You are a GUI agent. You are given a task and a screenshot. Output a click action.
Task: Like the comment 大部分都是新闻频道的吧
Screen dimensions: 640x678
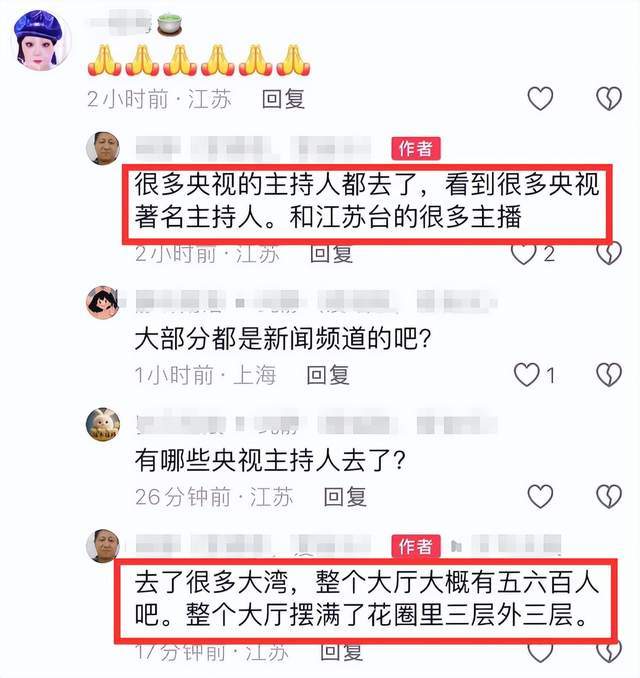click(x=527, y=374)
